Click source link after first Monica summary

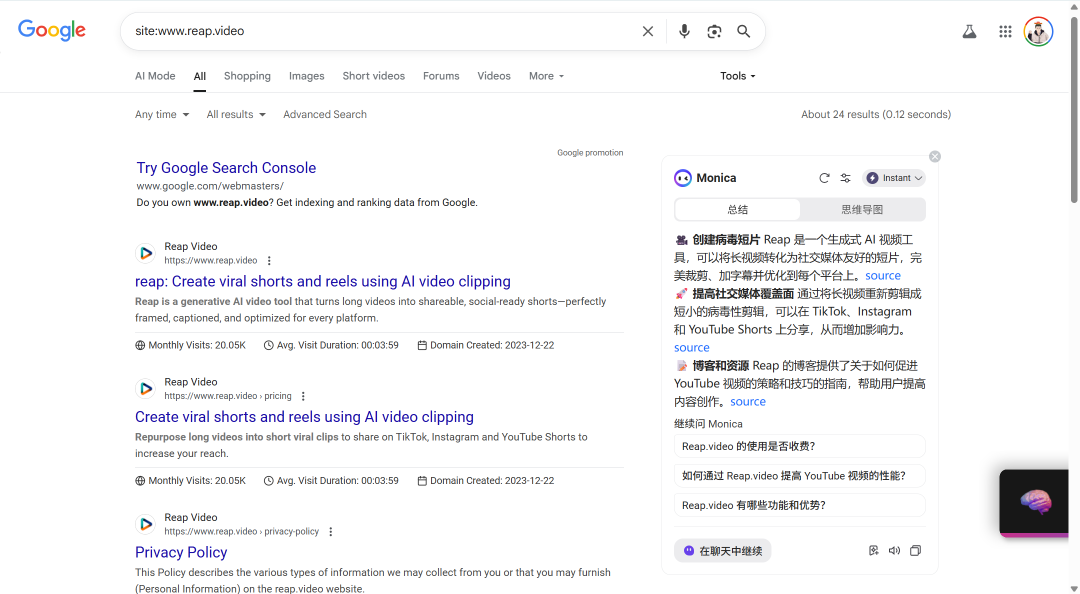(883, 276)
